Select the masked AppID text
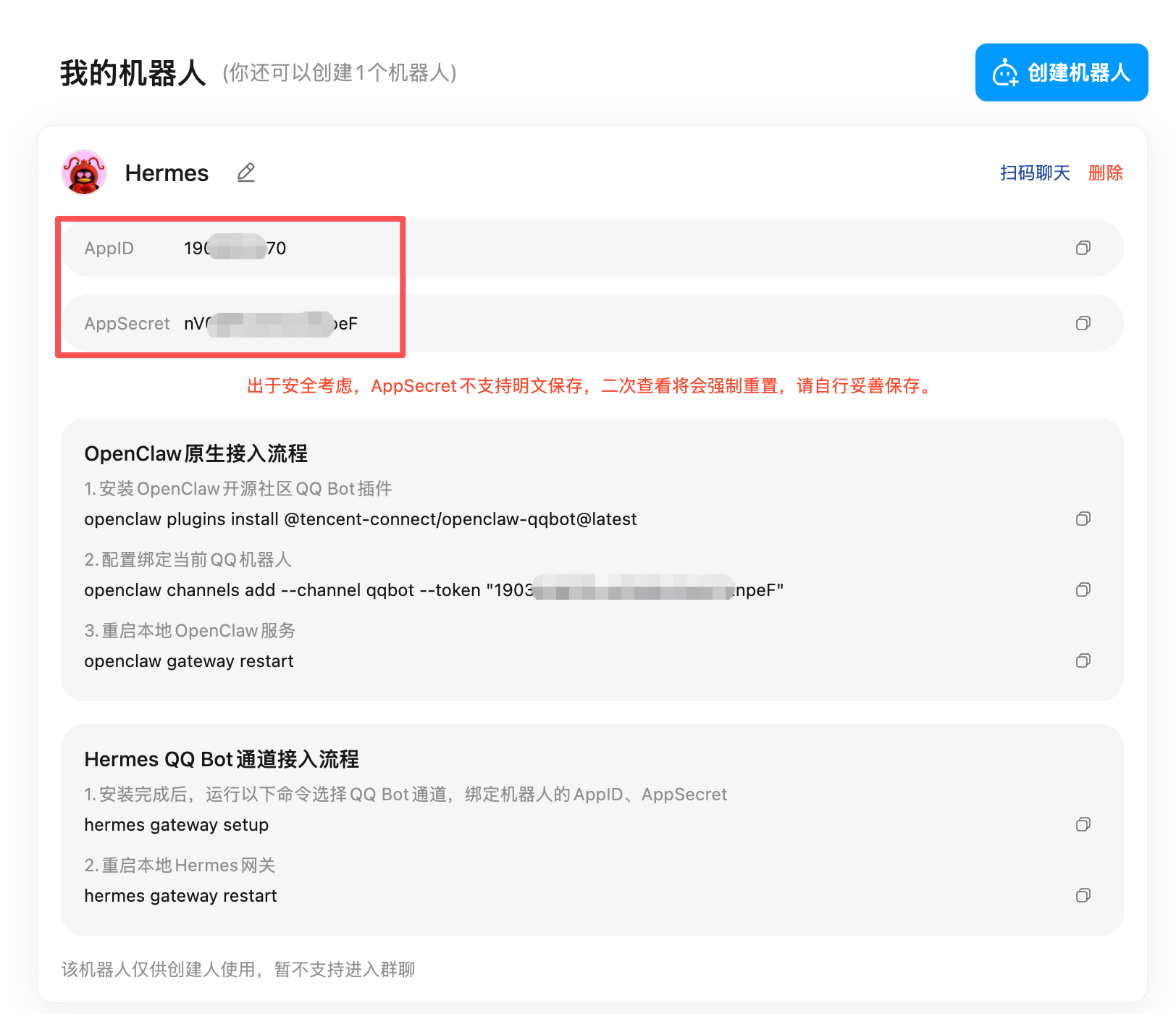The width and height of the screenshot is (1176, 1014). (x=234, y=248)
